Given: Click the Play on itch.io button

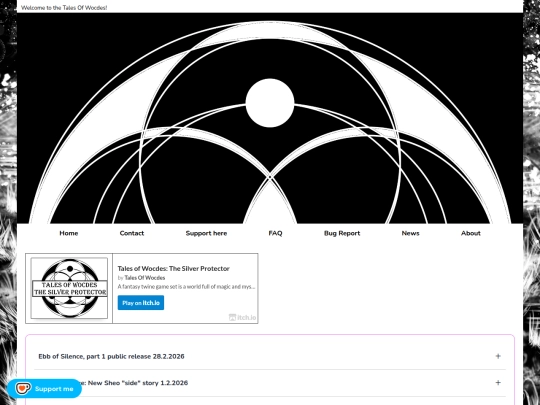Looking at the screenshot, I should (141, 303).
